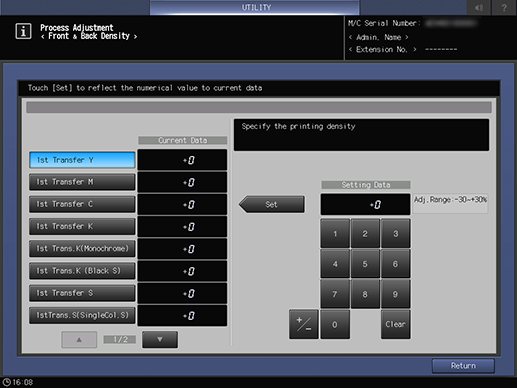The width and height of the screenshot is (517, 388).
Task: Tap keypad digit 0
Action: tap(335, 324)
